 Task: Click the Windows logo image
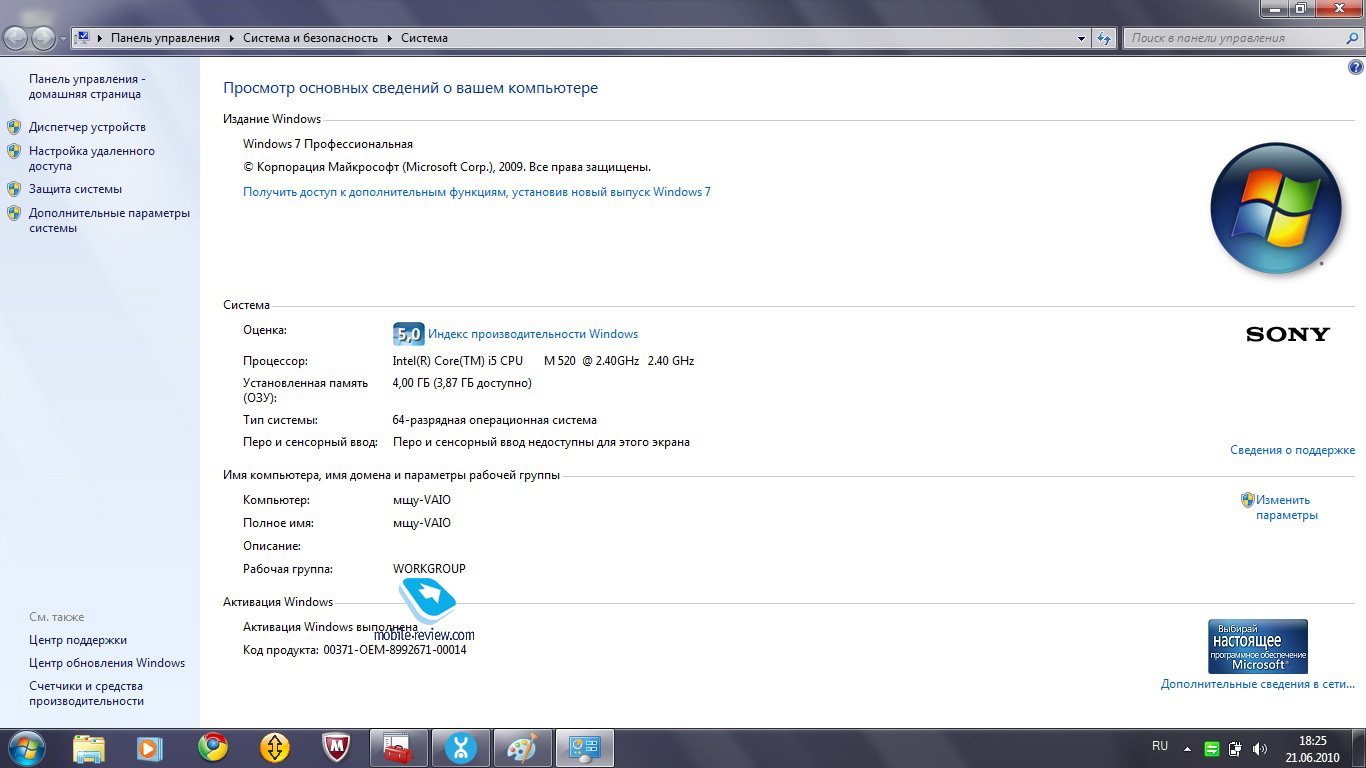1275,209
